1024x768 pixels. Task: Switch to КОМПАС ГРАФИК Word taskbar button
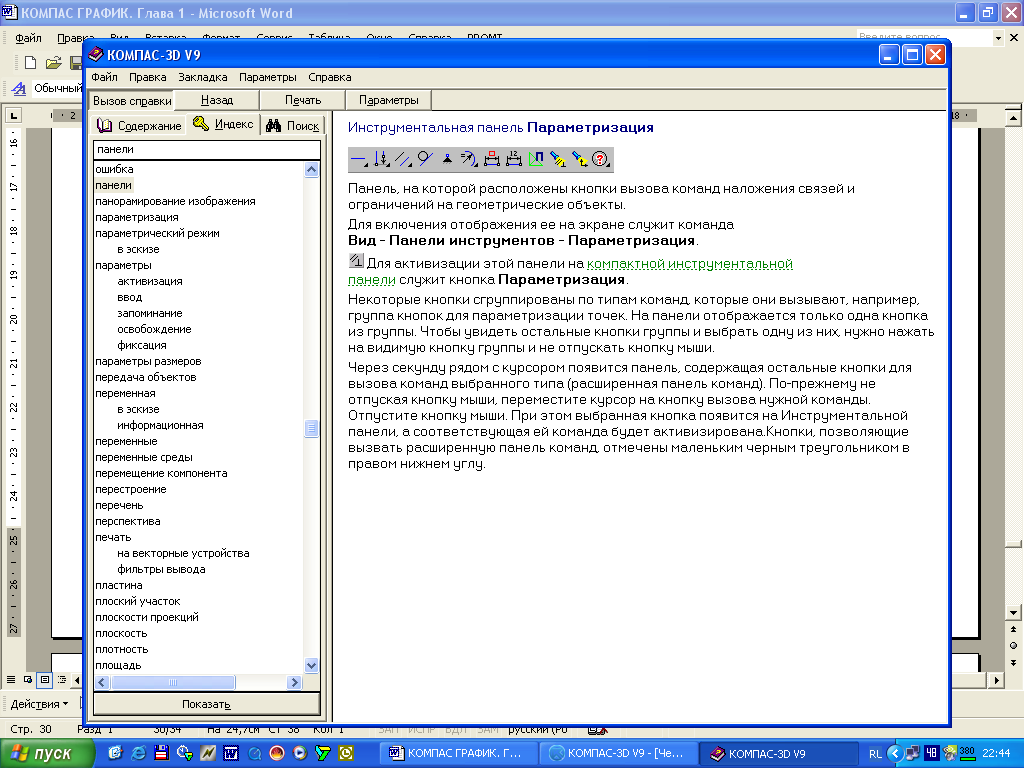click(x=459, y=753)
